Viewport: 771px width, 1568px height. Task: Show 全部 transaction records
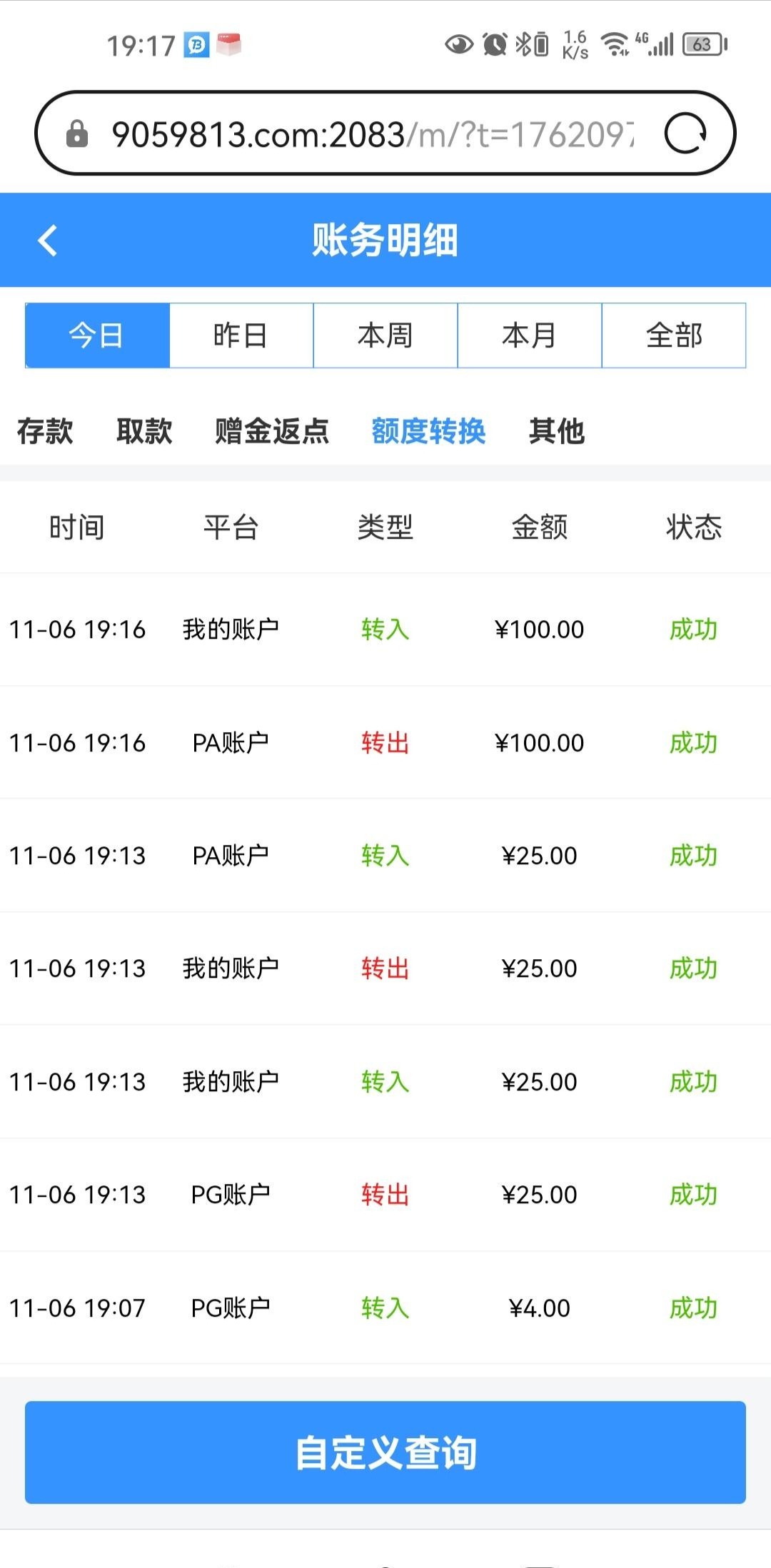click(x=674, y=335)
